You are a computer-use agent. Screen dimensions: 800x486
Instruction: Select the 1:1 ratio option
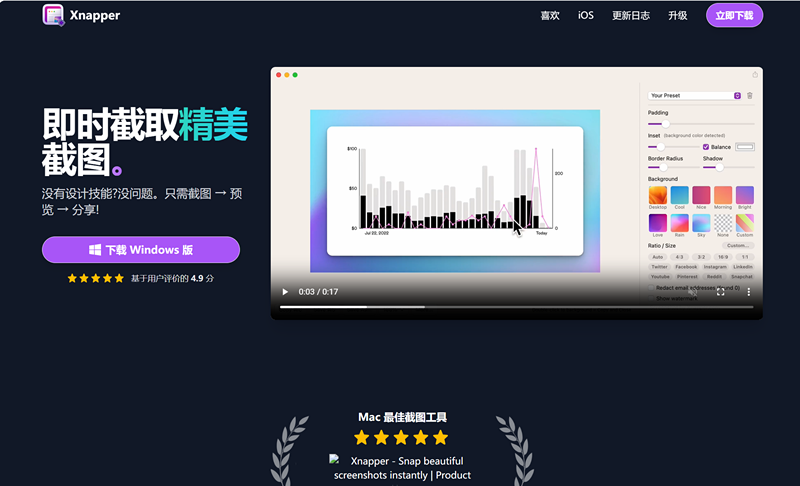(x=745, y=257)
